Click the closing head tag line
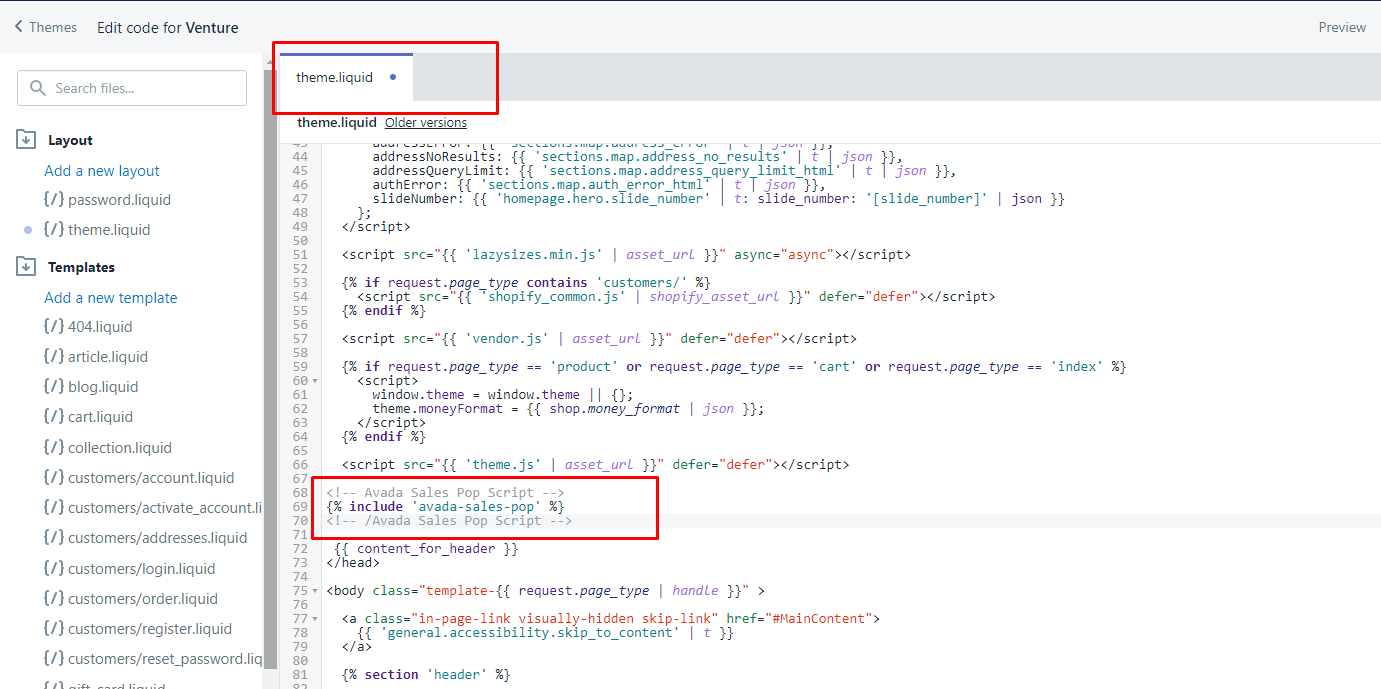Image resolution: width=1381 pixels, height=689 pixels. point(353,563)
